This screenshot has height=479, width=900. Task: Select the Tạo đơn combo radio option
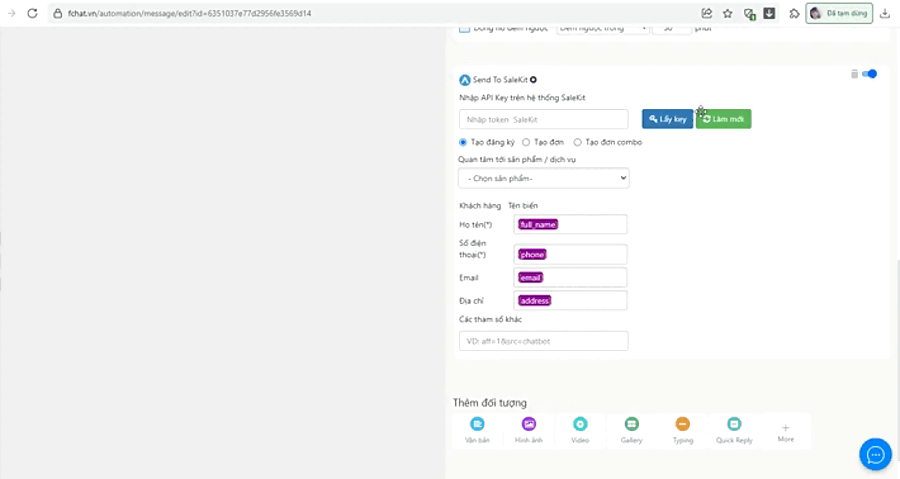[x=577, y=142]
